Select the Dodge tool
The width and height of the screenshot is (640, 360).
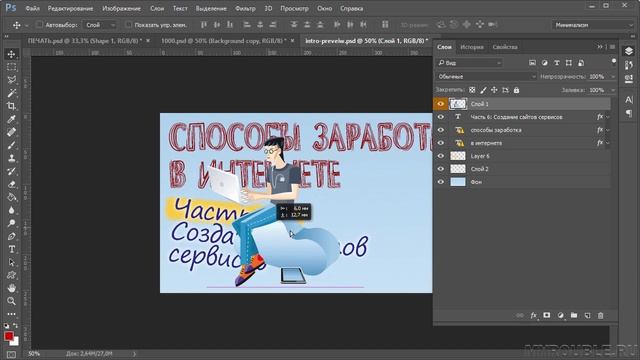(x=11, y=223)
